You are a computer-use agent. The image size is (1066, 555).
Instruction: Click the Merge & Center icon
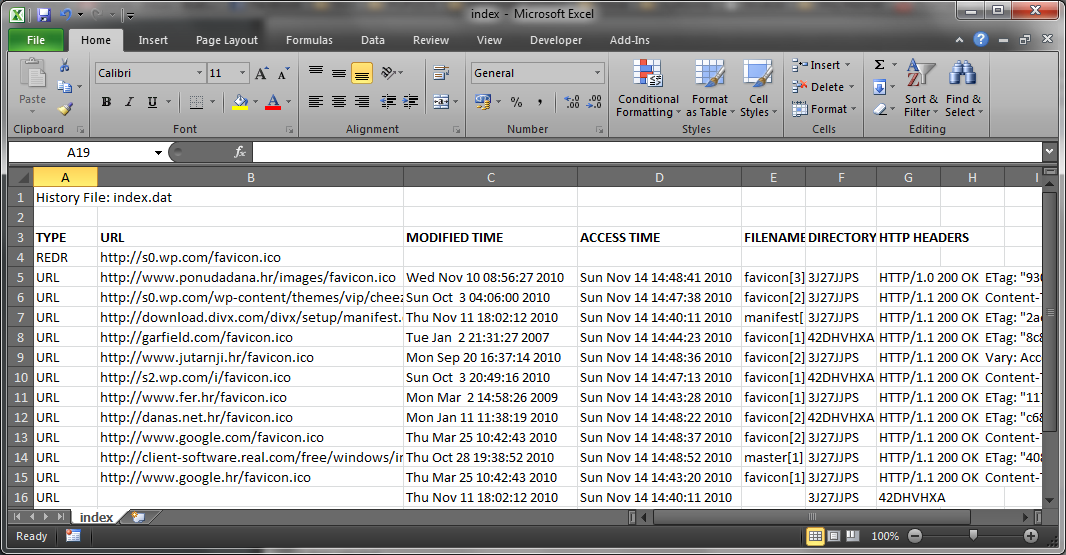[442, 102]
